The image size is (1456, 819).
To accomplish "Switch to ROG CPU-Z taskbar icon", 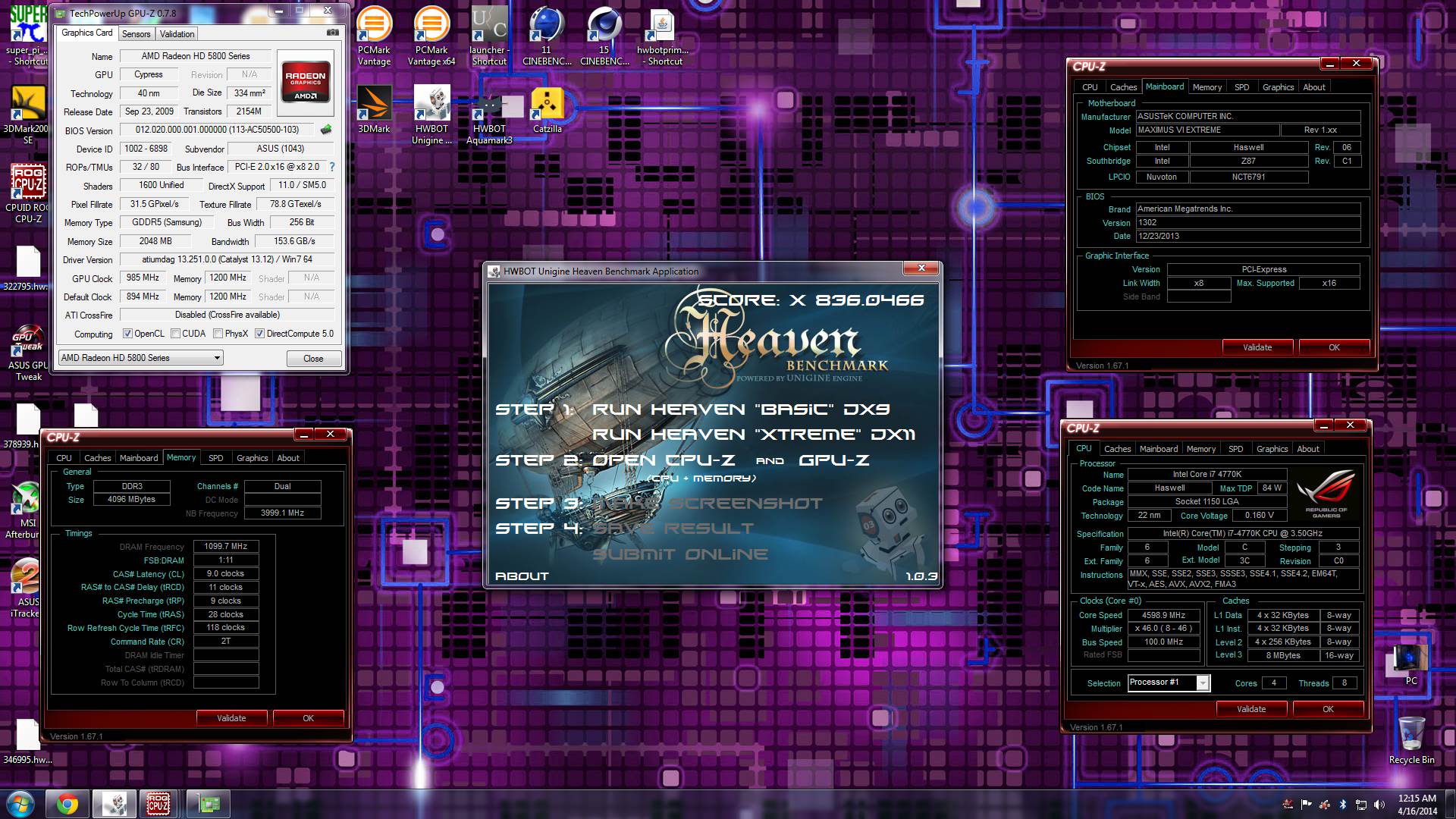I will [x=158, y=804].
